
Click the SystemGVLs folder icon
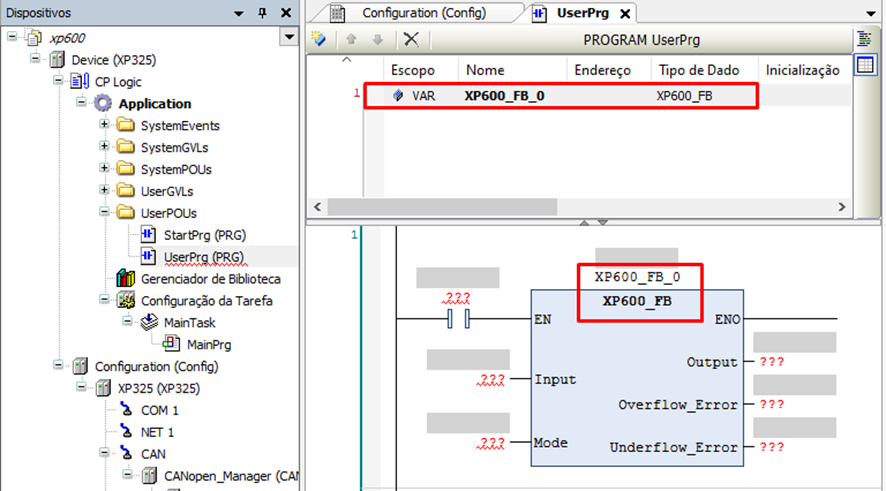(x=125, y=147)
